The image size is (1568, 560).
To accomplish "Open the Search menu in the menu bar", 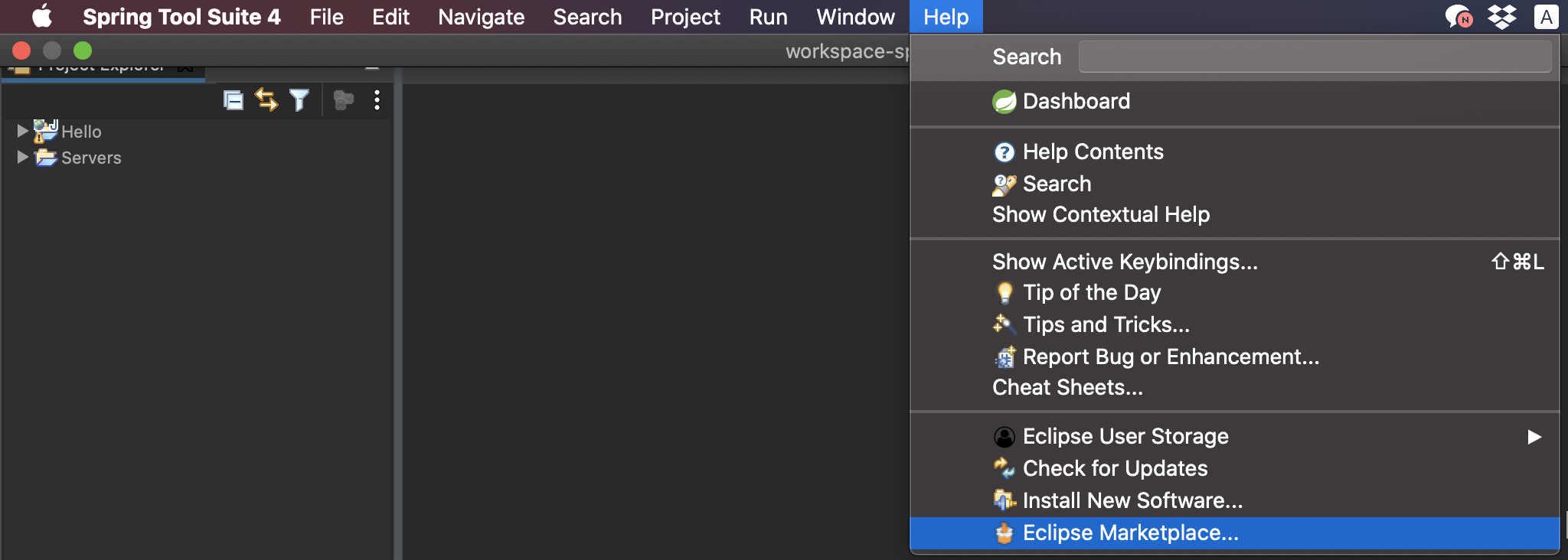I will click(587, 17).
